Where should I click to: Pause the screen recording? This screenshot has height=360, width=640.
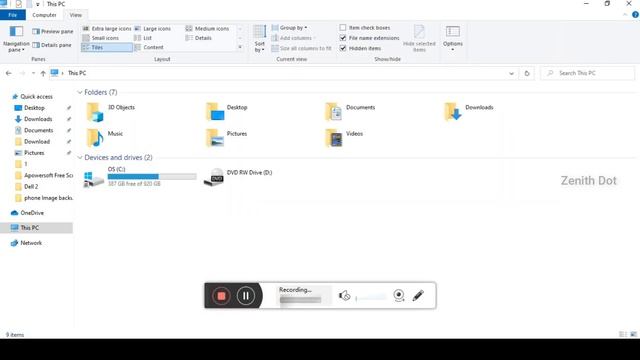(x=246, y=296)
